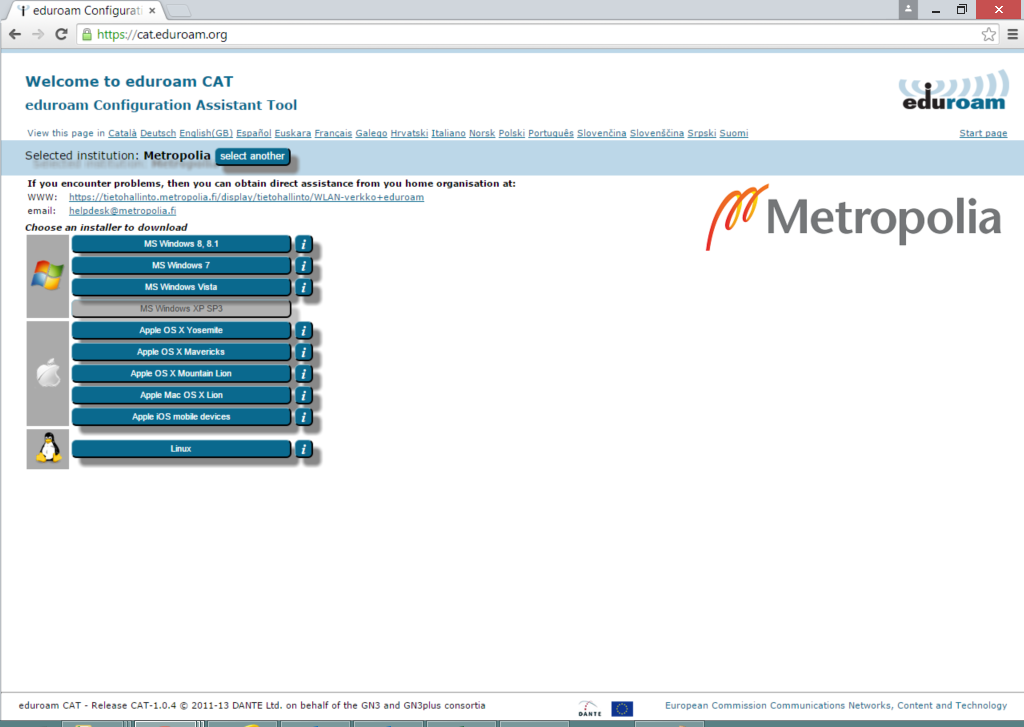Open info for Apple iOS mobile devices
The width and height of the screenshot is (1024, 727).
pos(303,417)
